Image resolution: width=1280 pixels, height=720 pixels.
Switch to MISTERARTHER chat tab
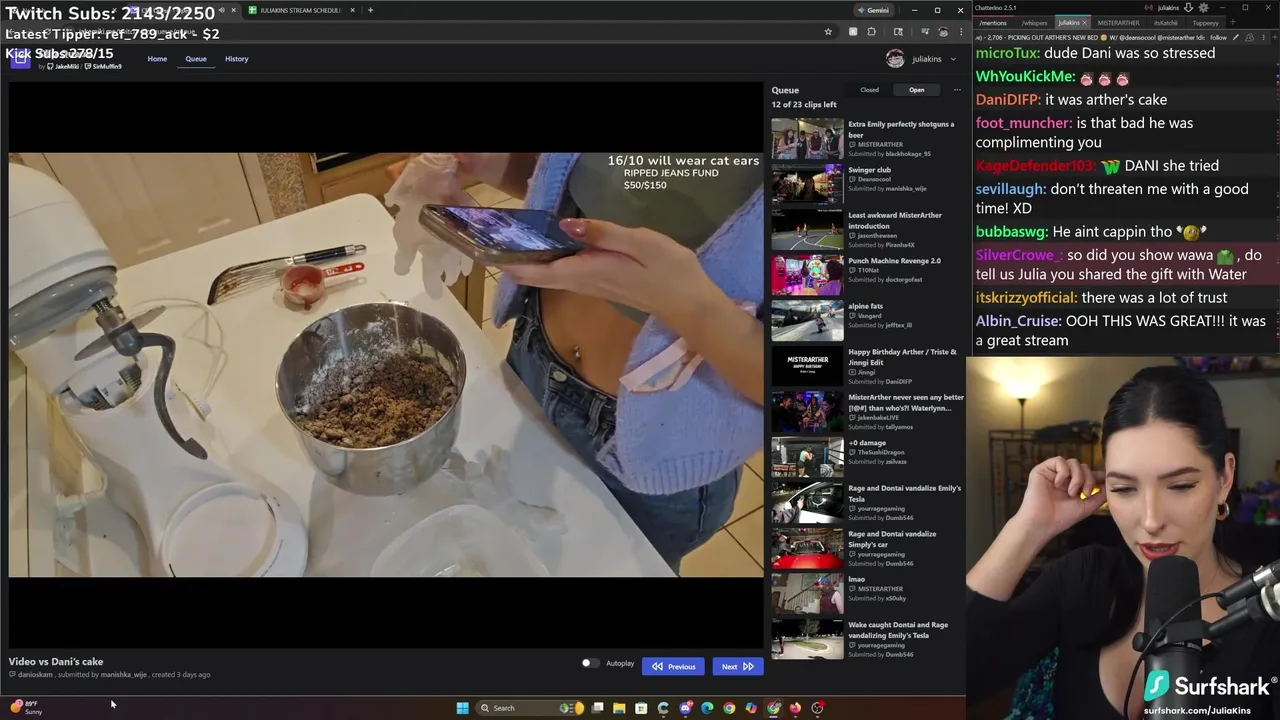(x=1118, y=23)
